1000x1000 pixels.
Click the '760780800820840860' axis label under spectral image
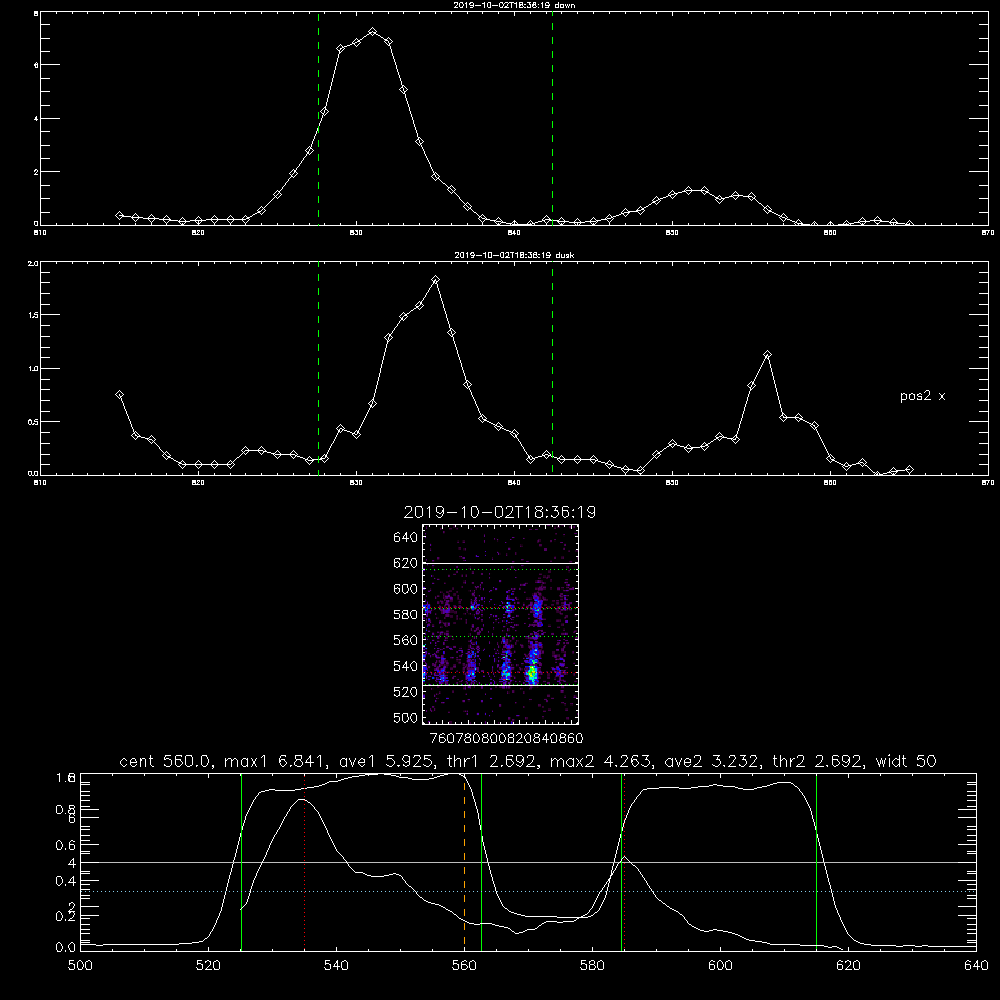pyautogui.click(x=506, y=738)
